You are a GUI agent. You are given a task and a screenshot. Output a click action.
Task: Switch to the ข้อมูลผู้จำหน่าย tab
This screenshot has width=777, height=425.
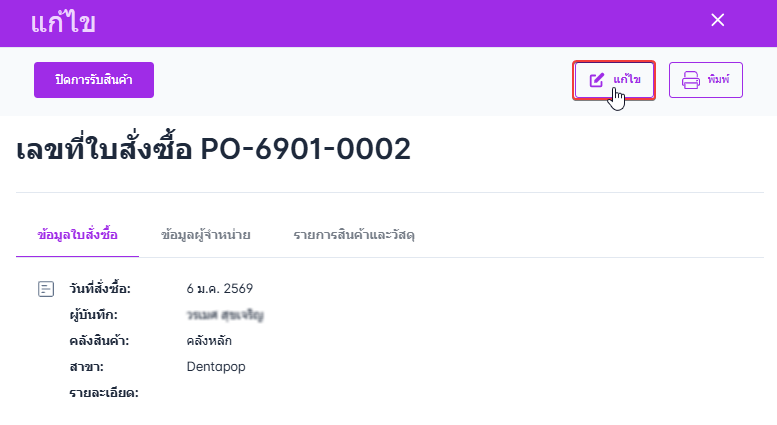pos(205,235)
